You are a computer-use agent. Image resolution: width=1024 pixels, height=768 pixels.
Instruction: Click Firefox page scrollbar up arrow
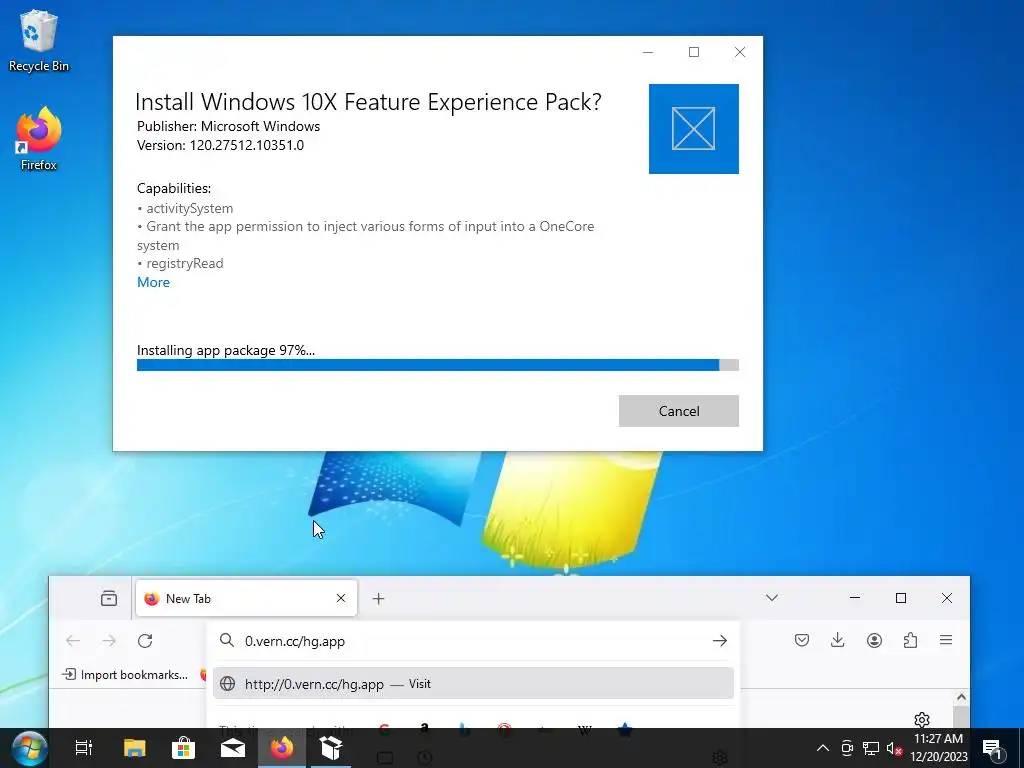961,697
